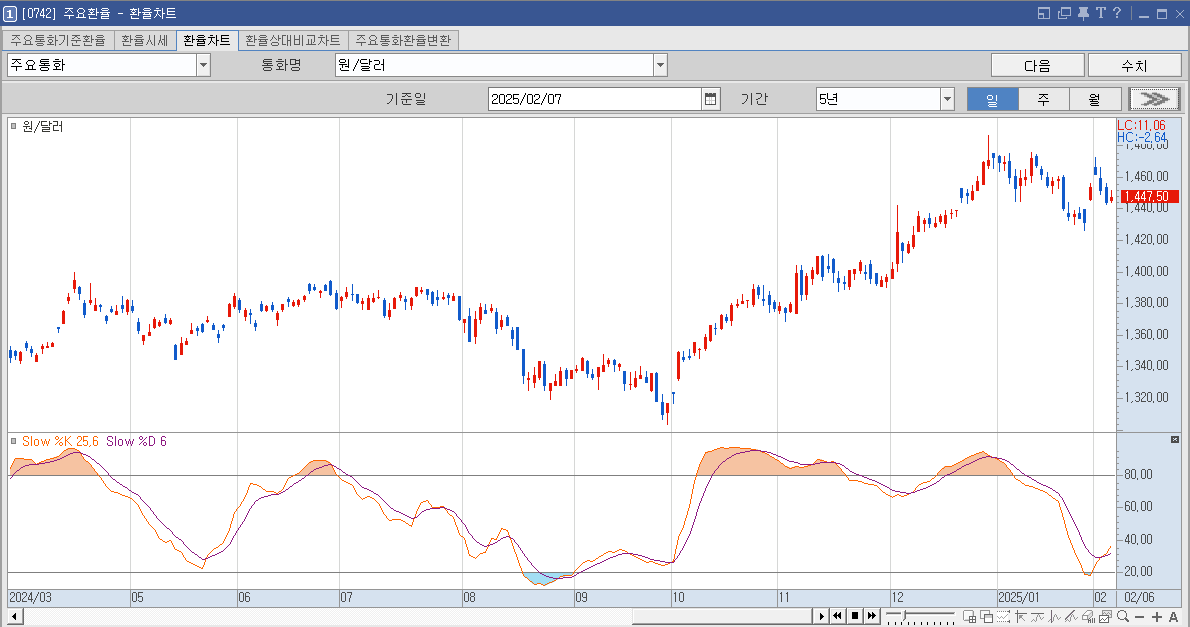1190x627 pixels.
Task: Click the dotted range selection chart icon
Action: click(x=1003, y=616)
